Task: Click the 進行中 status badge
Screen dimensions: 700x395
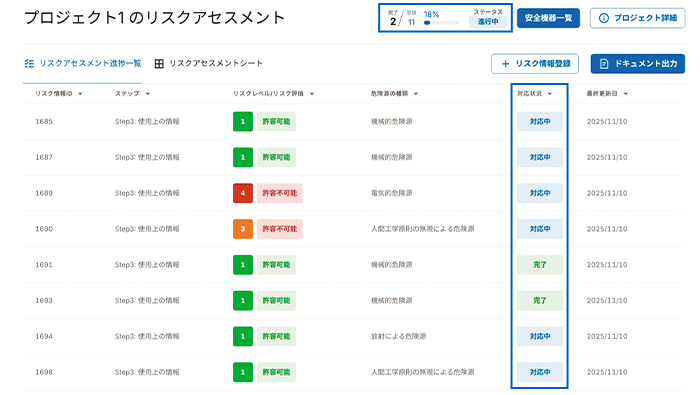Action: pos(488,21)
